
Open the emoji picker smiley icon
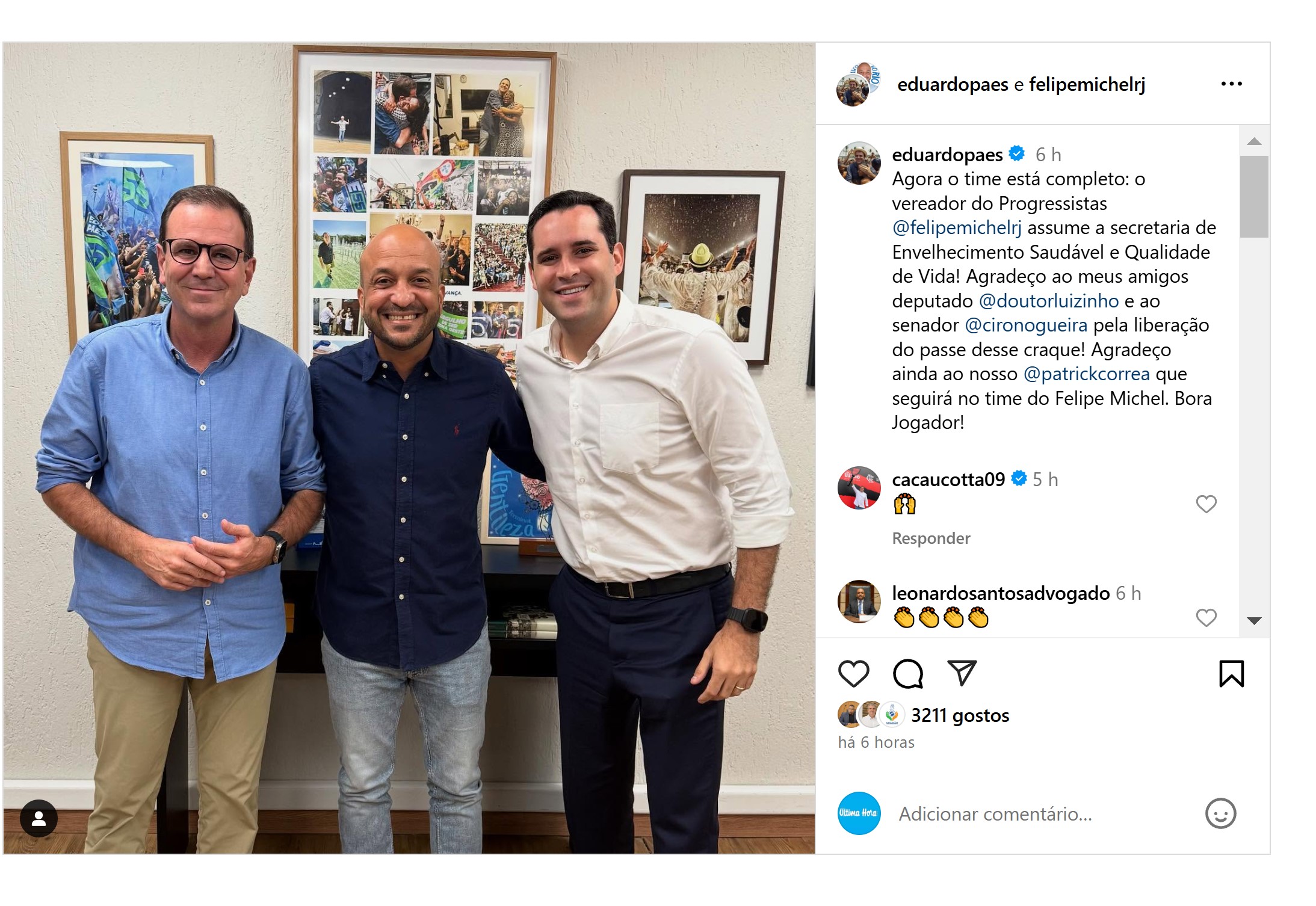pos(1220,814)
